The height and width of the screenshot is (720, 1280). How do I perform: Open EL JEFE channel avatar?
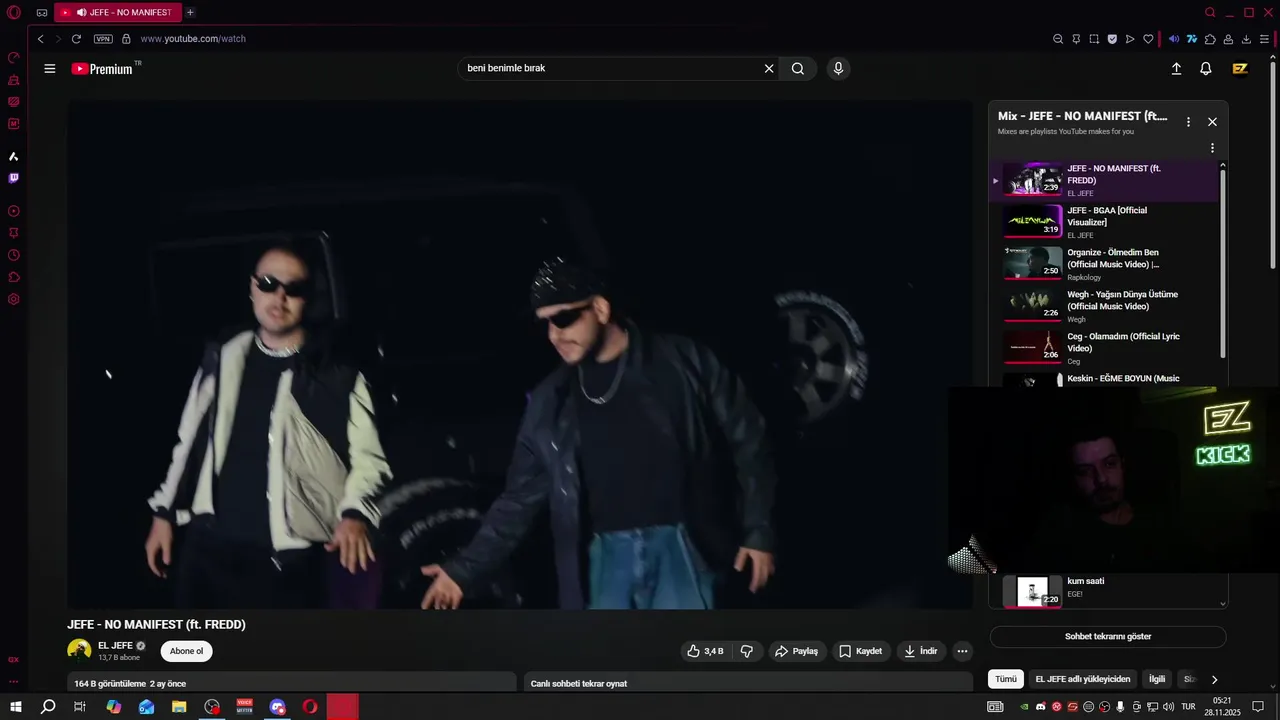[79, 651]
